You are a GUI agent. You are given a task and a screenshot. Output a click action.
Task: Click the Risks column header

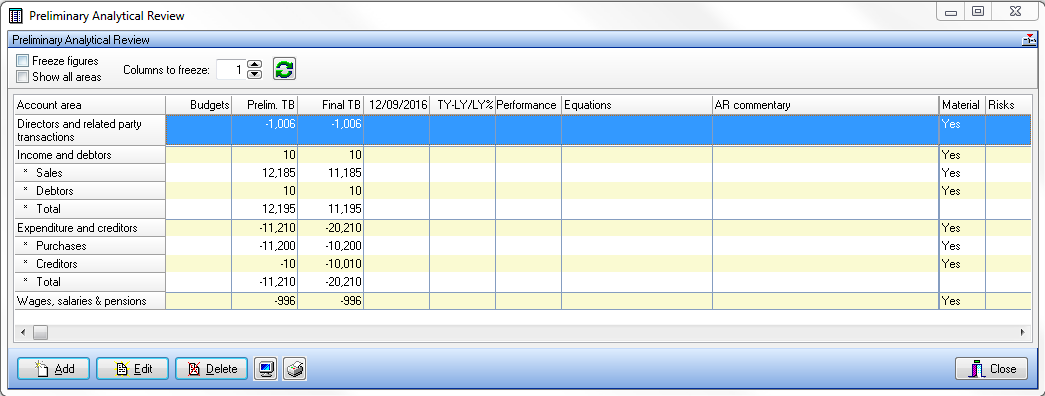(x=1008, y=105)
